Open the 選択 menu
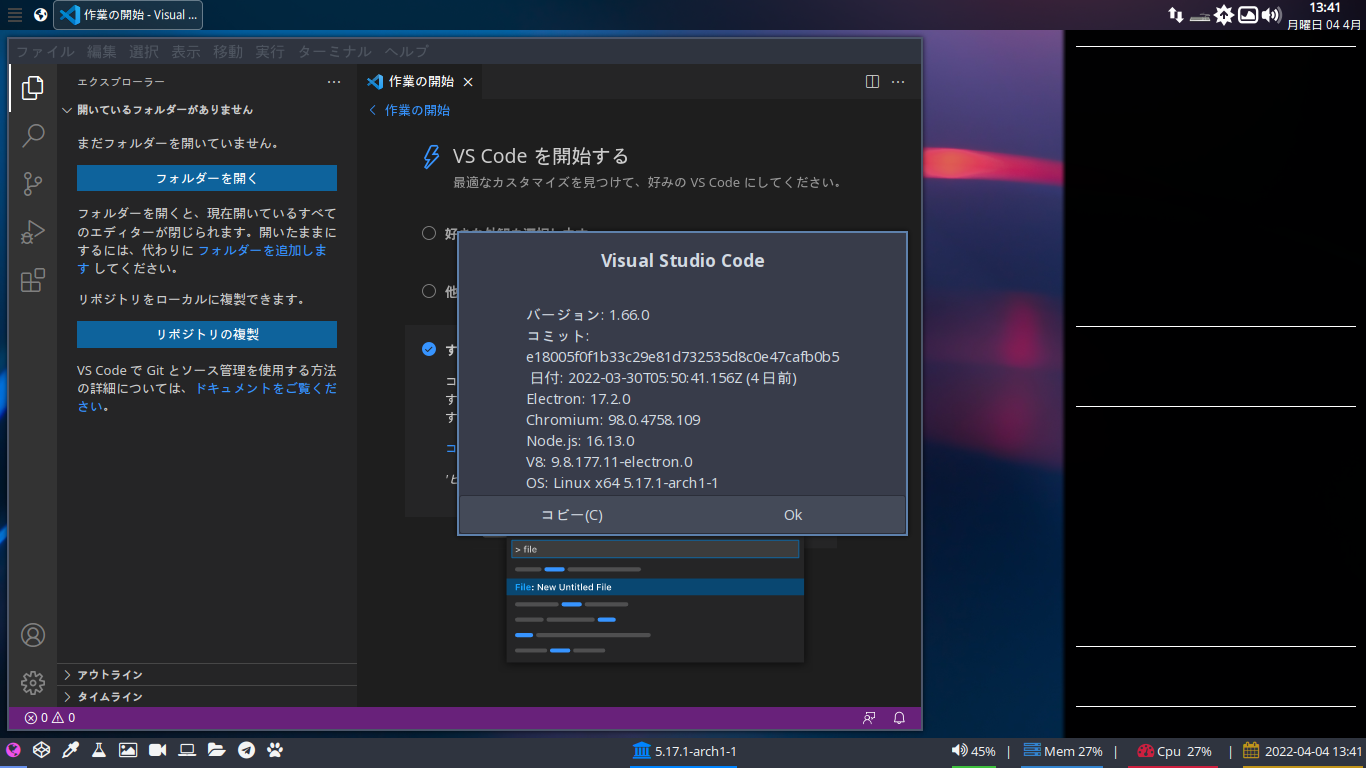This screenshot has height=768, width=1366. click(144, 52)
